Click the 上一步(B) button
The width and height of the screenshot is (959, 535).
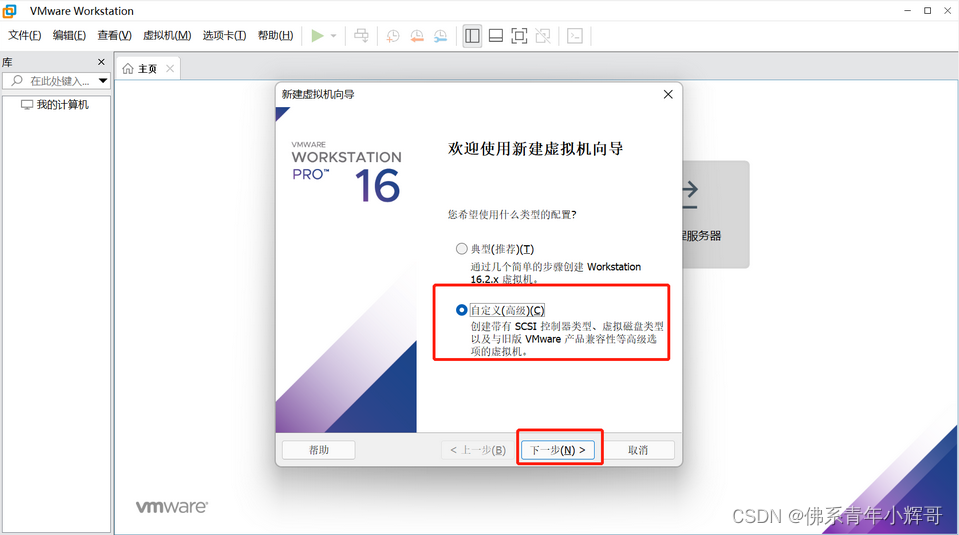(478, 450)
